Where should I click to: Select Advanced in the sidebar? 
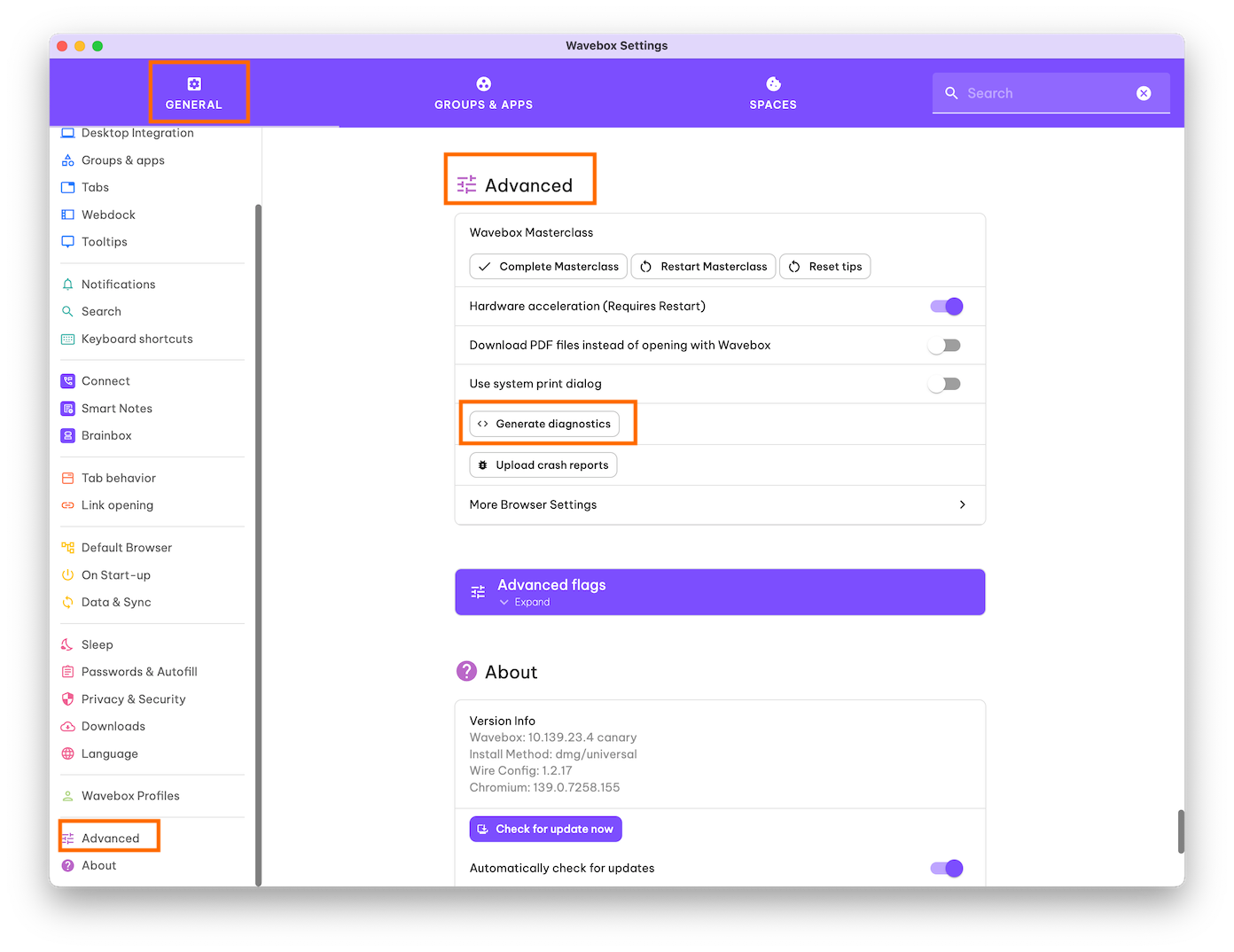tap(110, 839)
